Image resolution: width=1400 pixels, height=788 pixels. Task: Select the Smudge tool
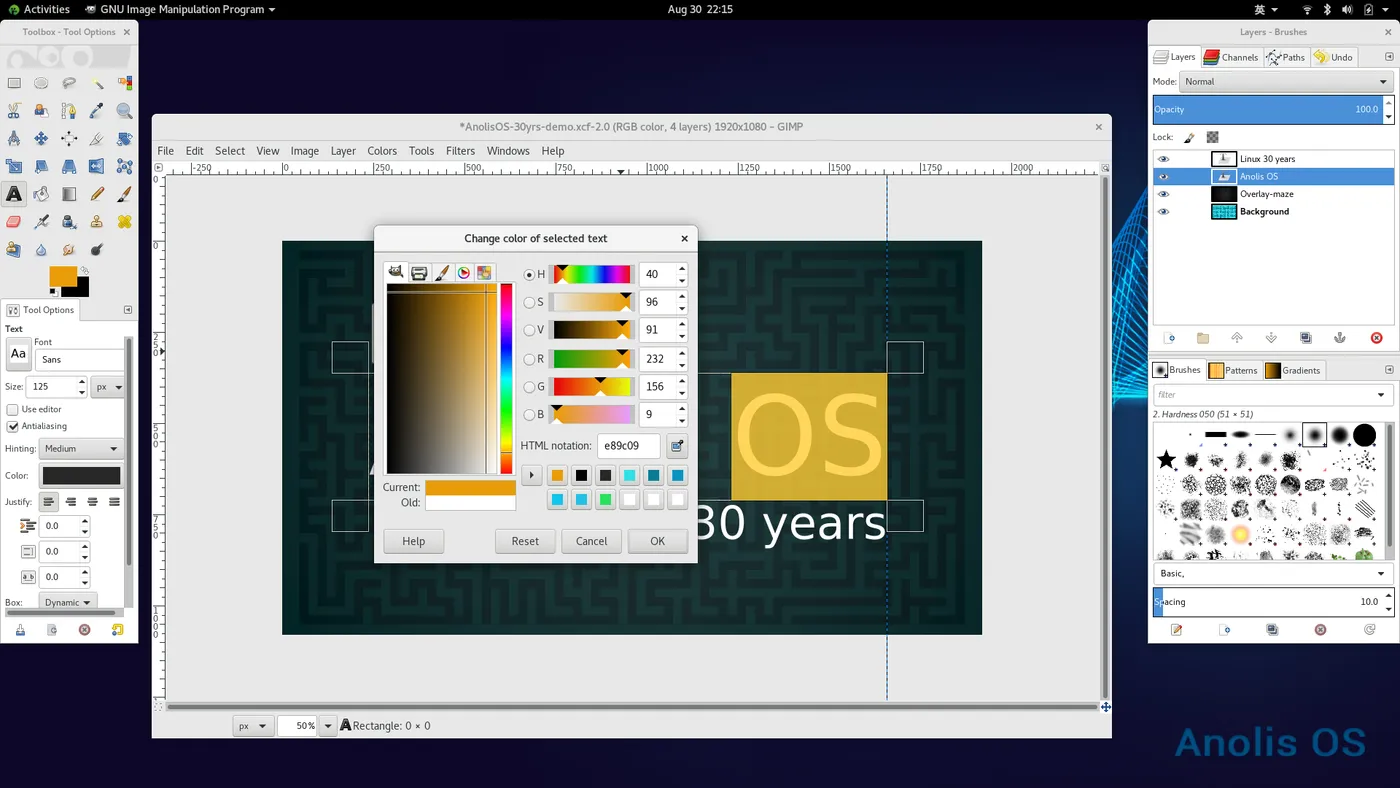[69, 250]
